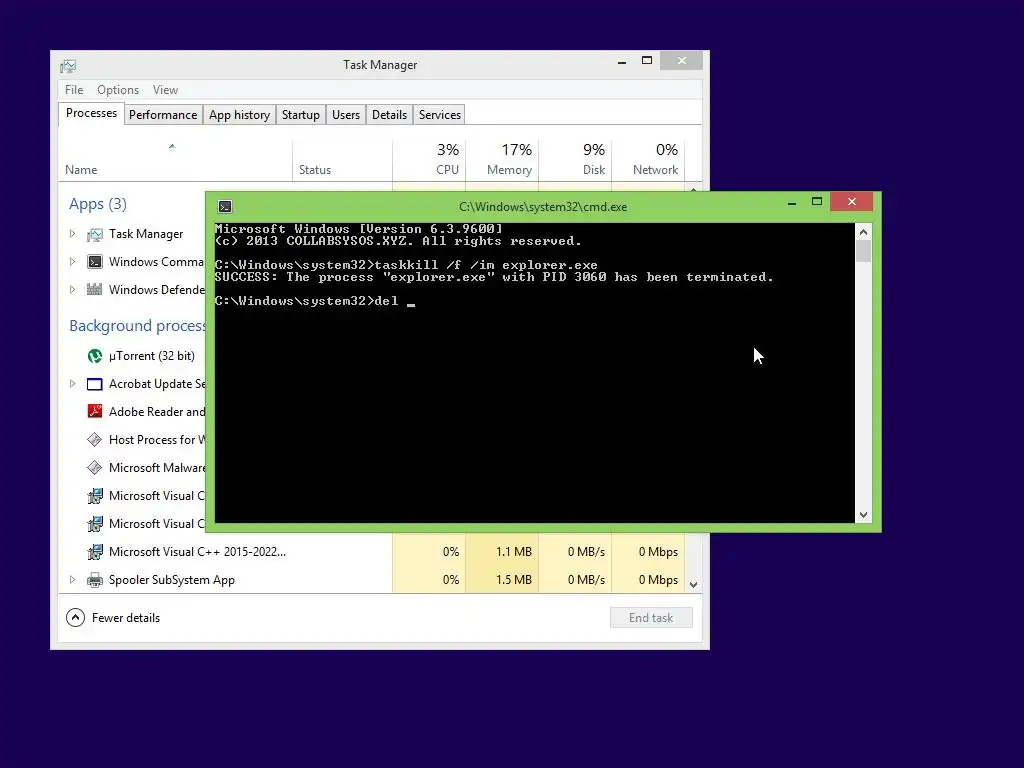The image size is (1024, 768).
Task: Expand the Task Manager app entry
Action: 72,234
